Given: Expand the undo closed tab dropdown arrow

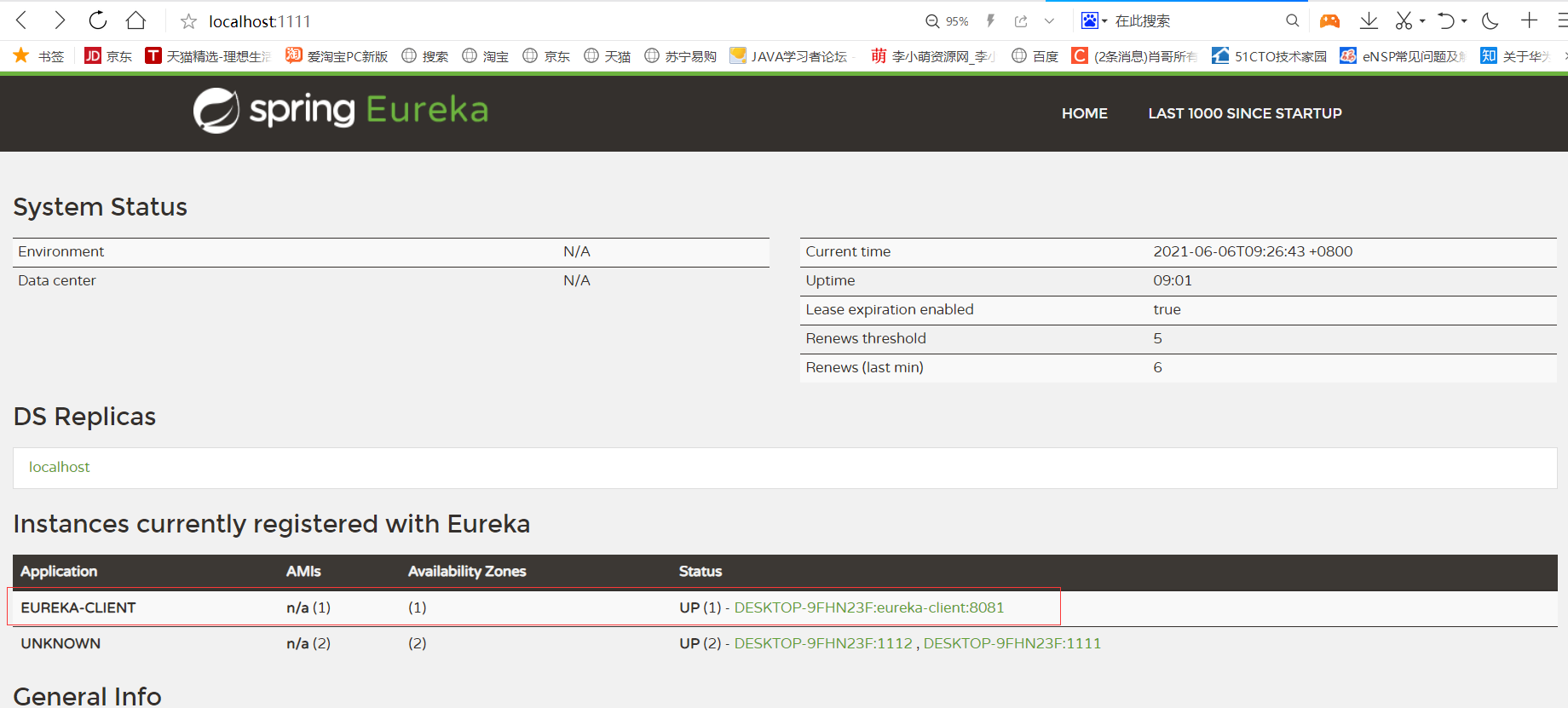Looking at the screenshot, I should tap(1464, 21).
